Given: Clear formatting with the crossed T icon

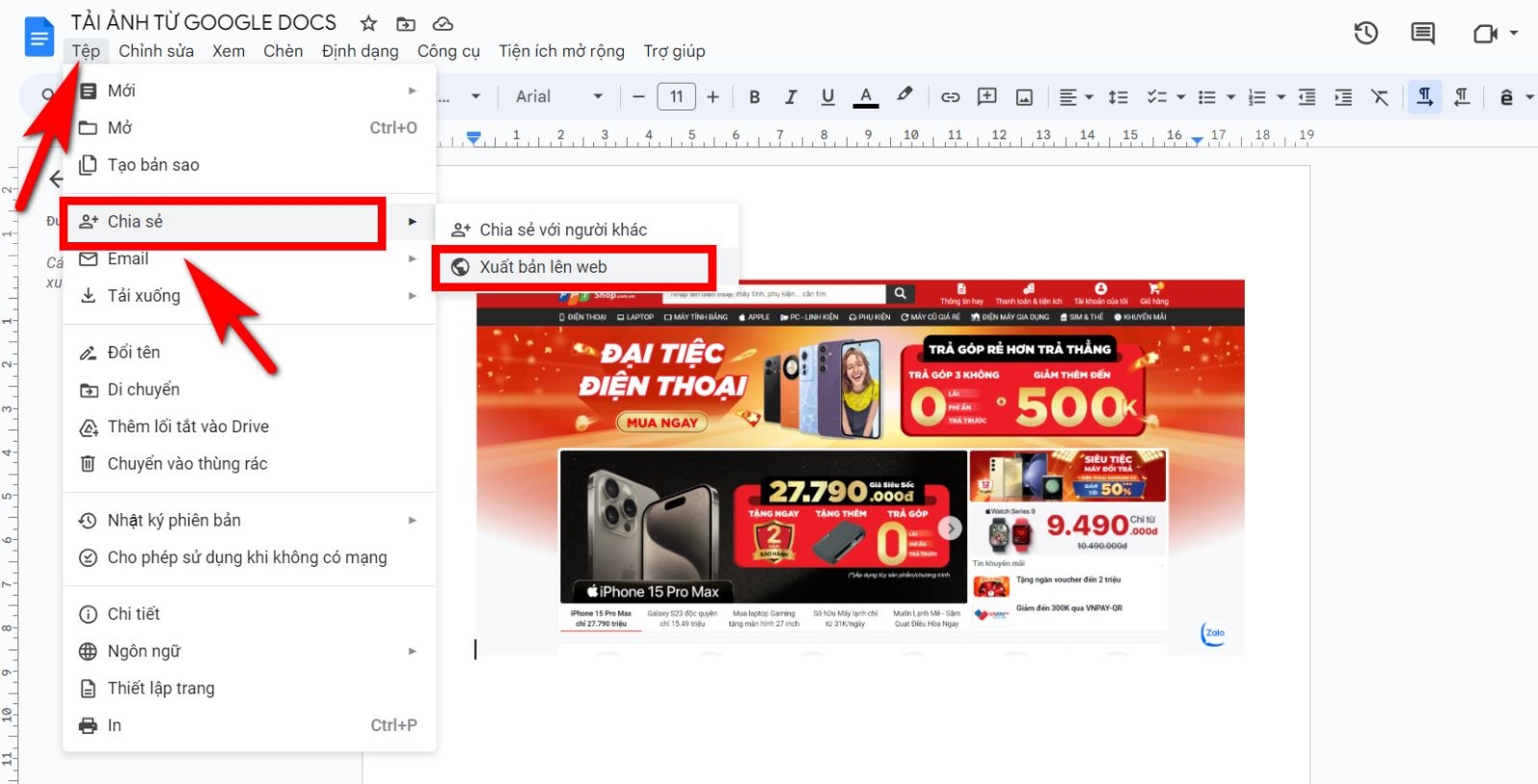Looking at the screenshot, I should tap(1380, 96).
